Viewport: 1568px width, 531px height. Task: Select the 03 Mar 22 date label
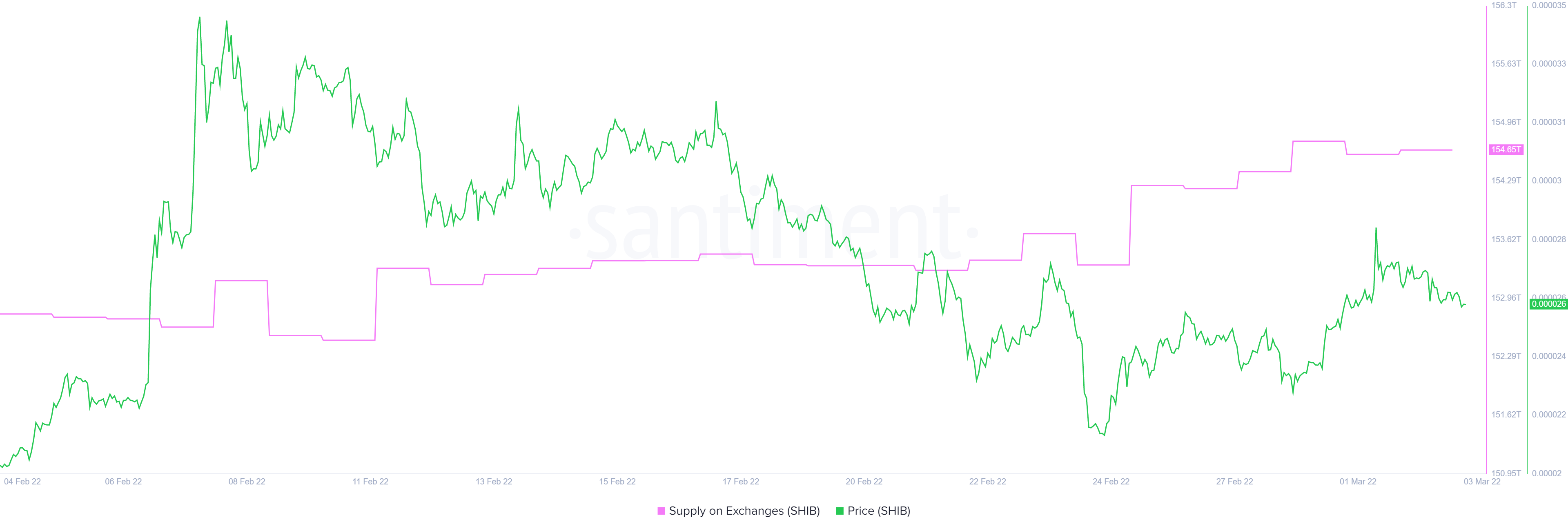(x=1481, y=482)
